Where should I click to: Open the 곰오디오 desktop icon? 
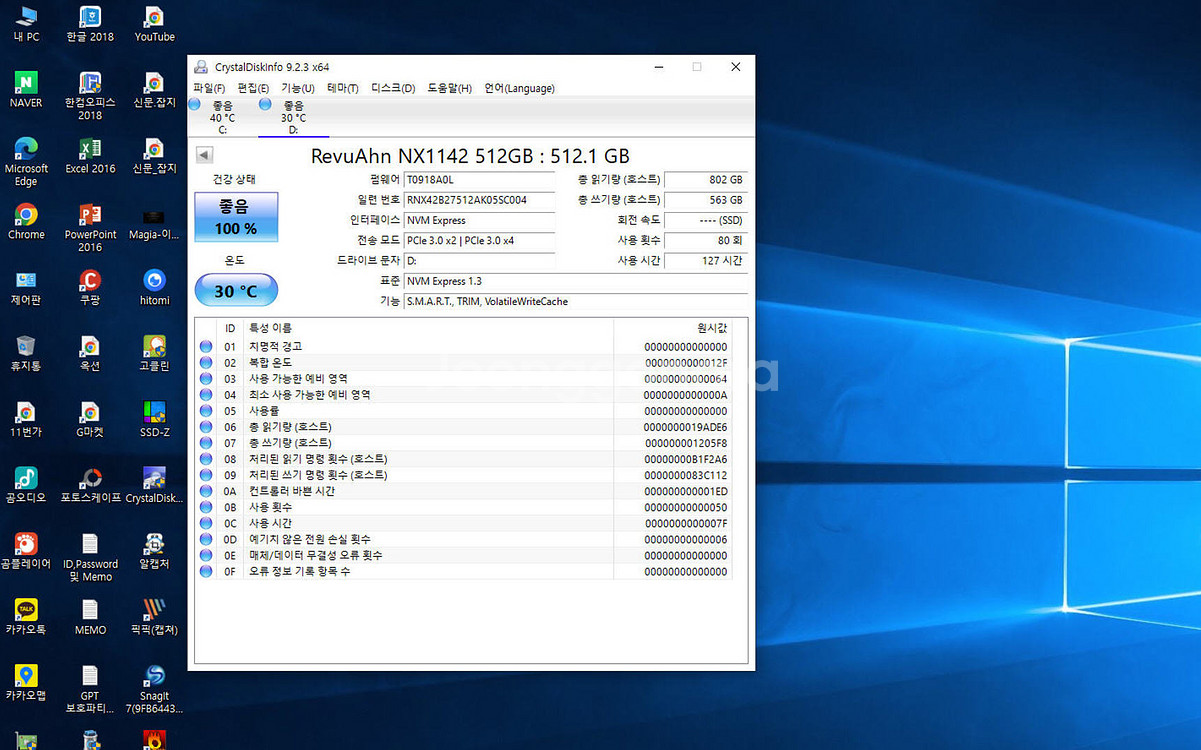point(27,485)
